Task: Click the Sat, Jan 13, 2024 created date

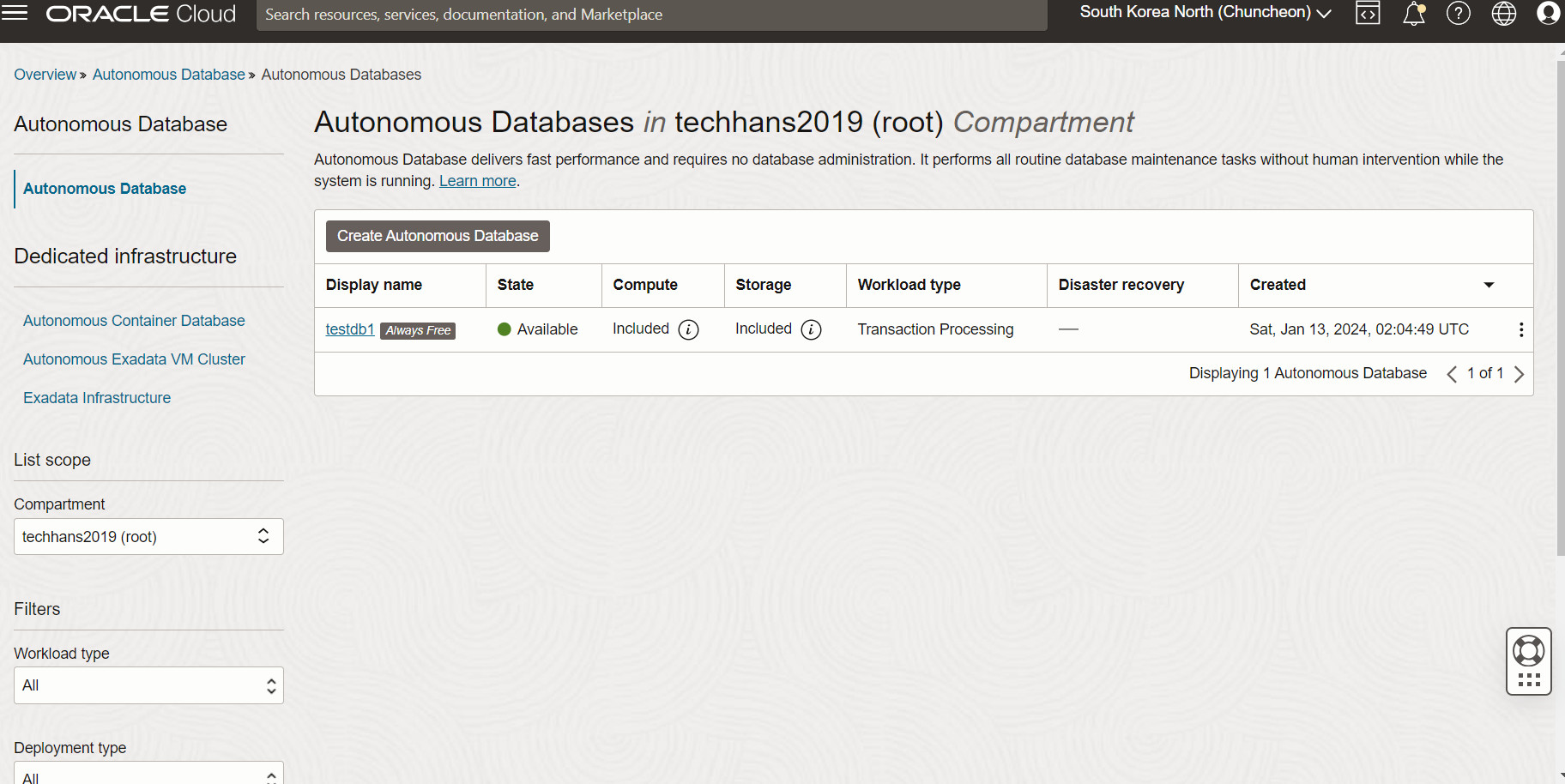Action: [1359, 329]
